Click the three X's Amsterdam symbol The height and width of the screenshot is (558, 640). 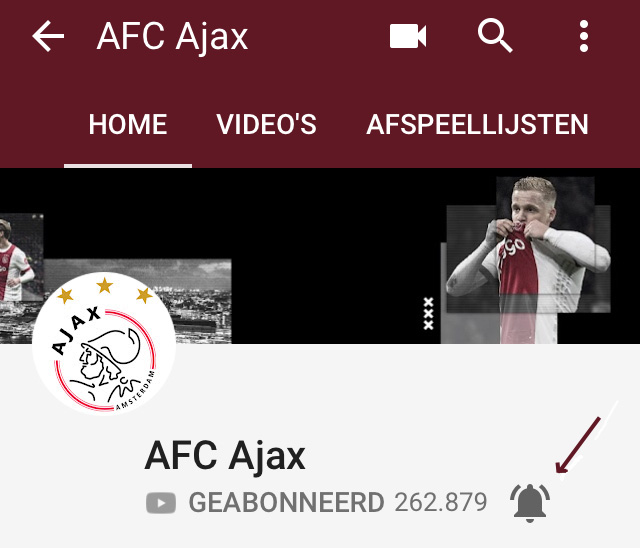(x=428, y=313)
